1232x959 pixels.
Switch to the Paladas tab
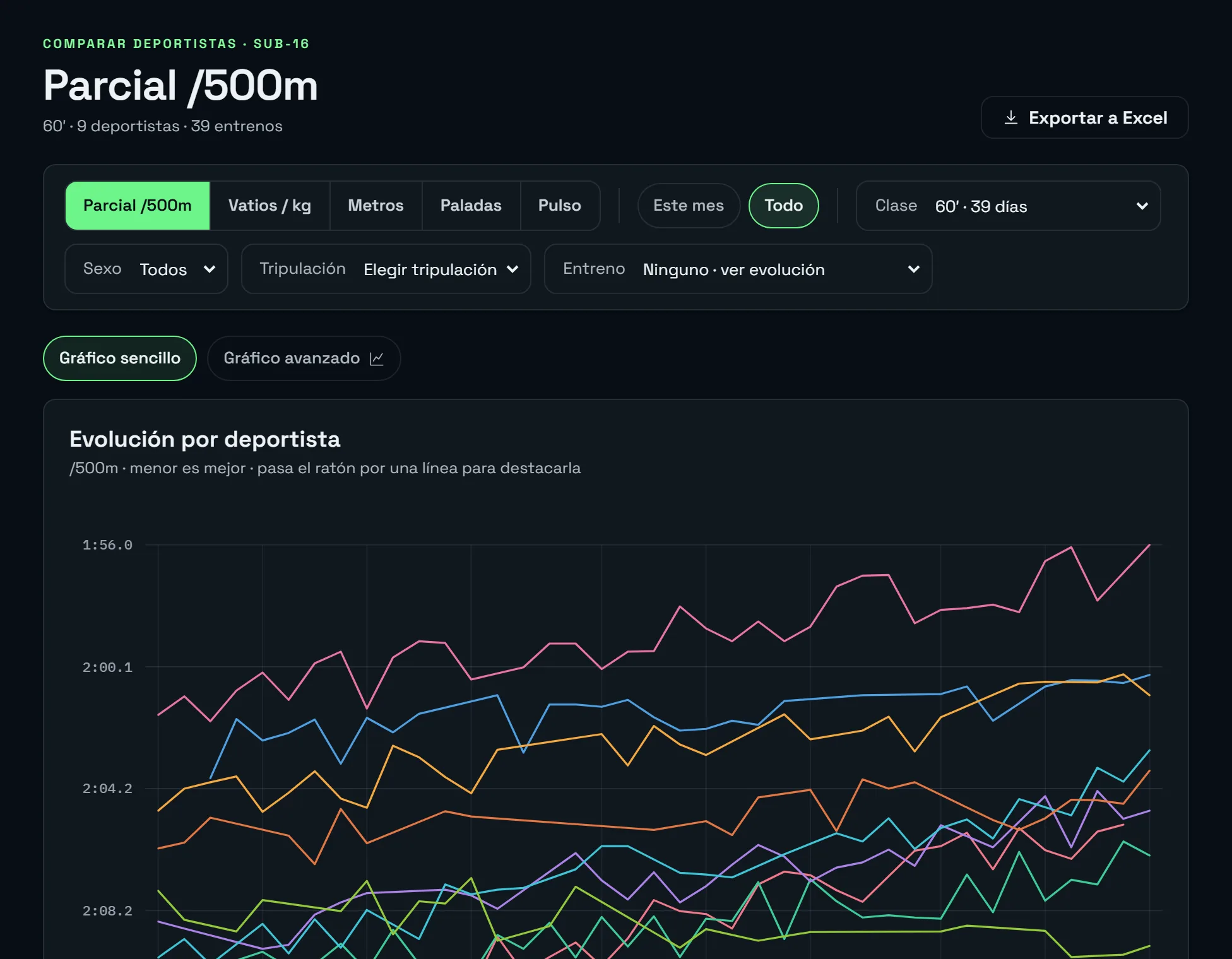[471, 206]
